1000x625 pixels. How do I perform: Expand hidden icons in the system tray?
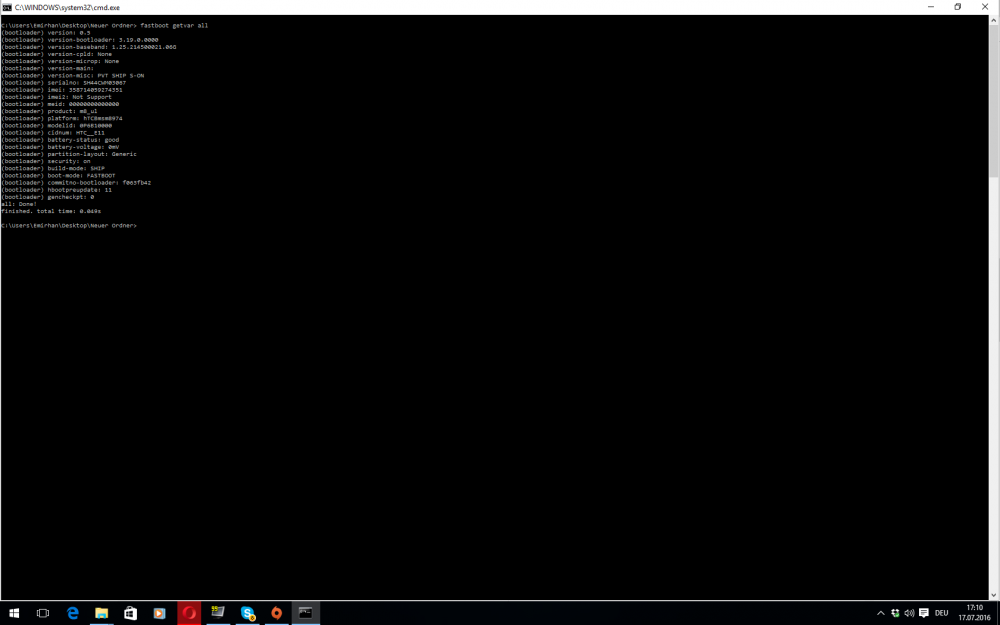[x=881, y=612]
